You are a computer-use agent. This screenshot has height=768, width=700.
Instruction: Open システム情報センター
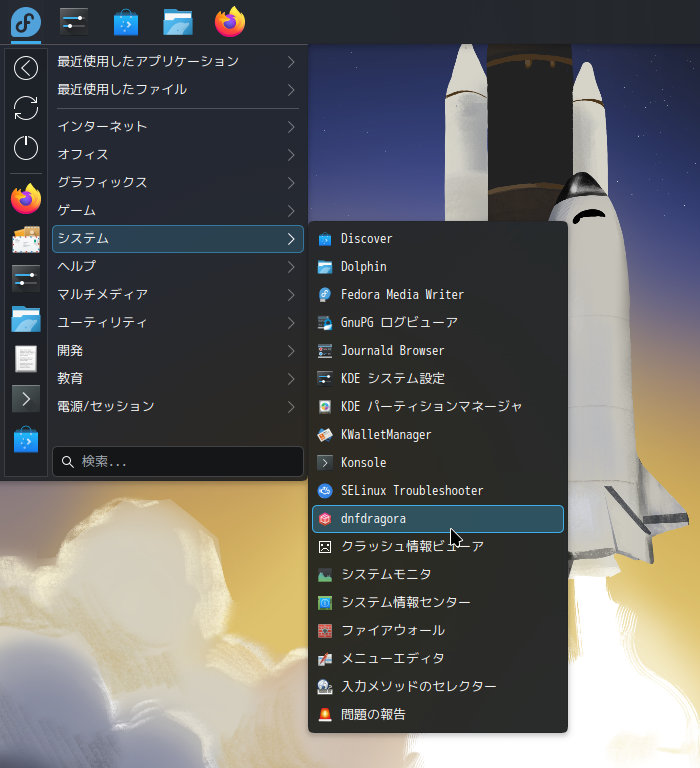(x=438, y=602)
